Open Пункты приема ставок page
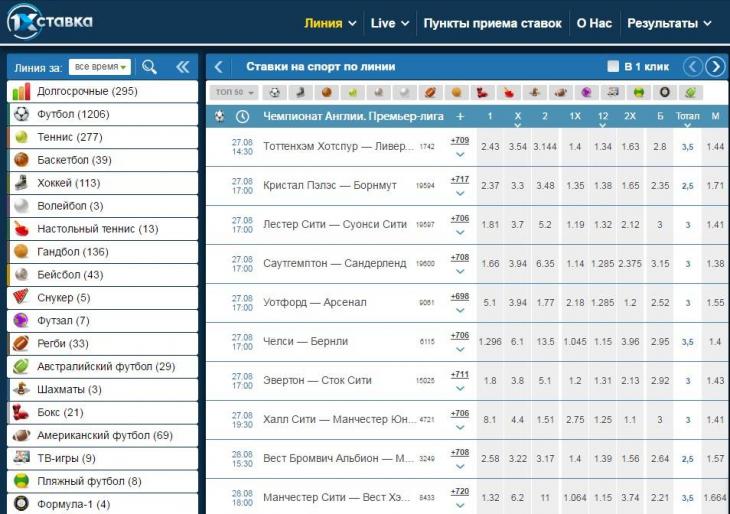This screenshot has width=730, height=514. tap(492, 23)
